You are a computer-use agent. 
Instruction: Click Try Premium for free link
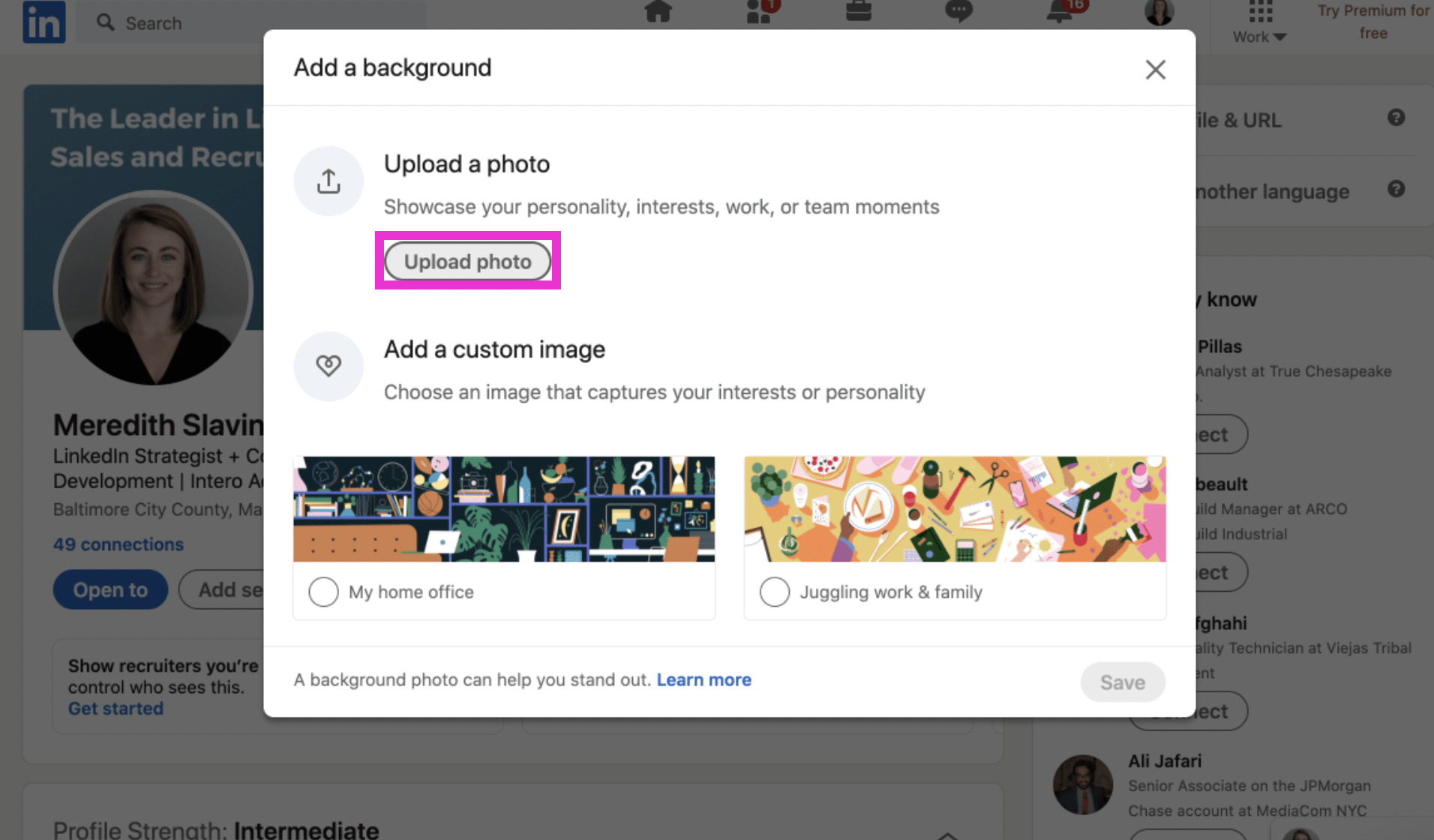[1372, 22]
